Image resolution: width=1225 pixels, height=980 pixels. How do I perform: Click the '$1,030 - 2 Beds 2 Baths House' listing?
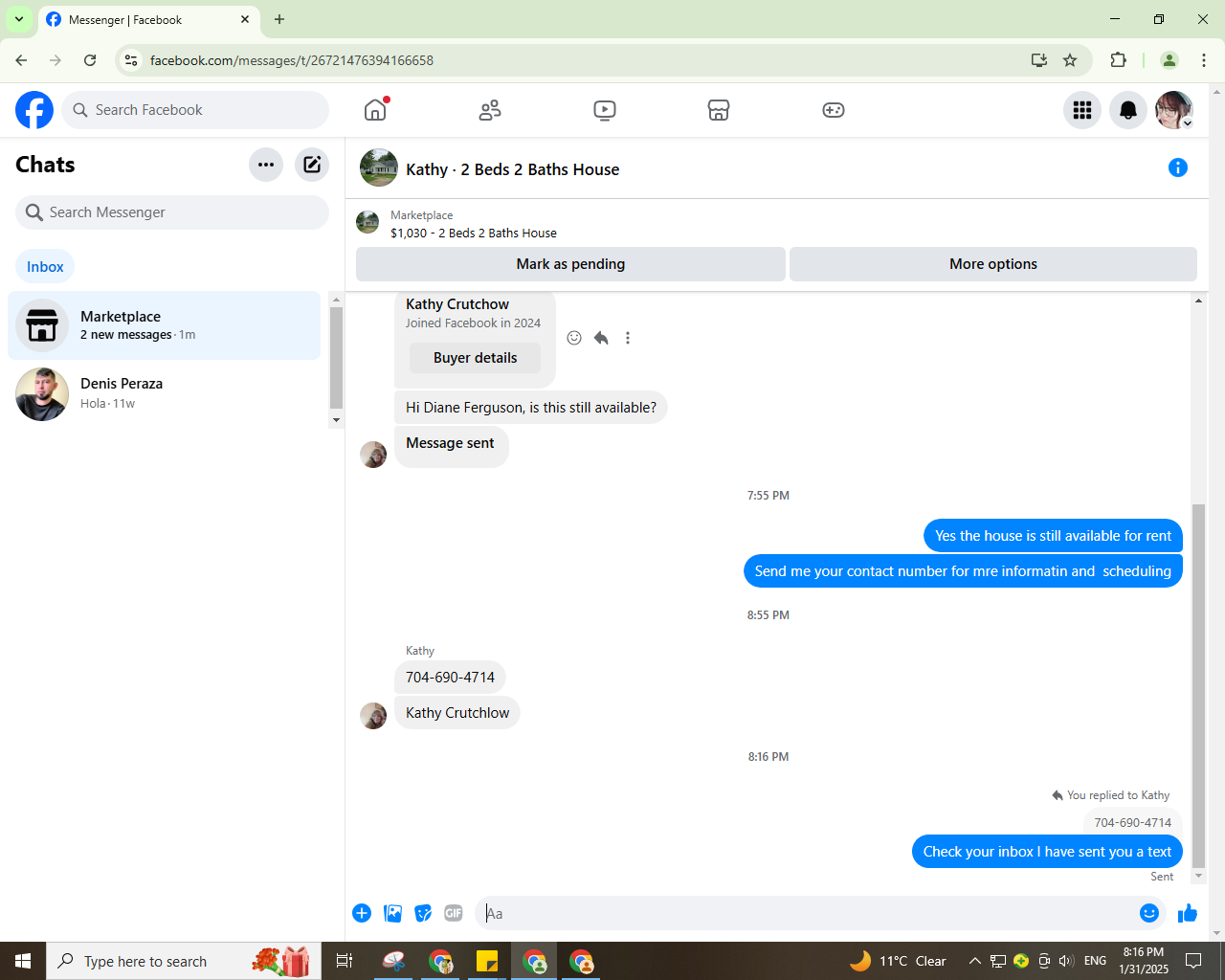(474, 233)
